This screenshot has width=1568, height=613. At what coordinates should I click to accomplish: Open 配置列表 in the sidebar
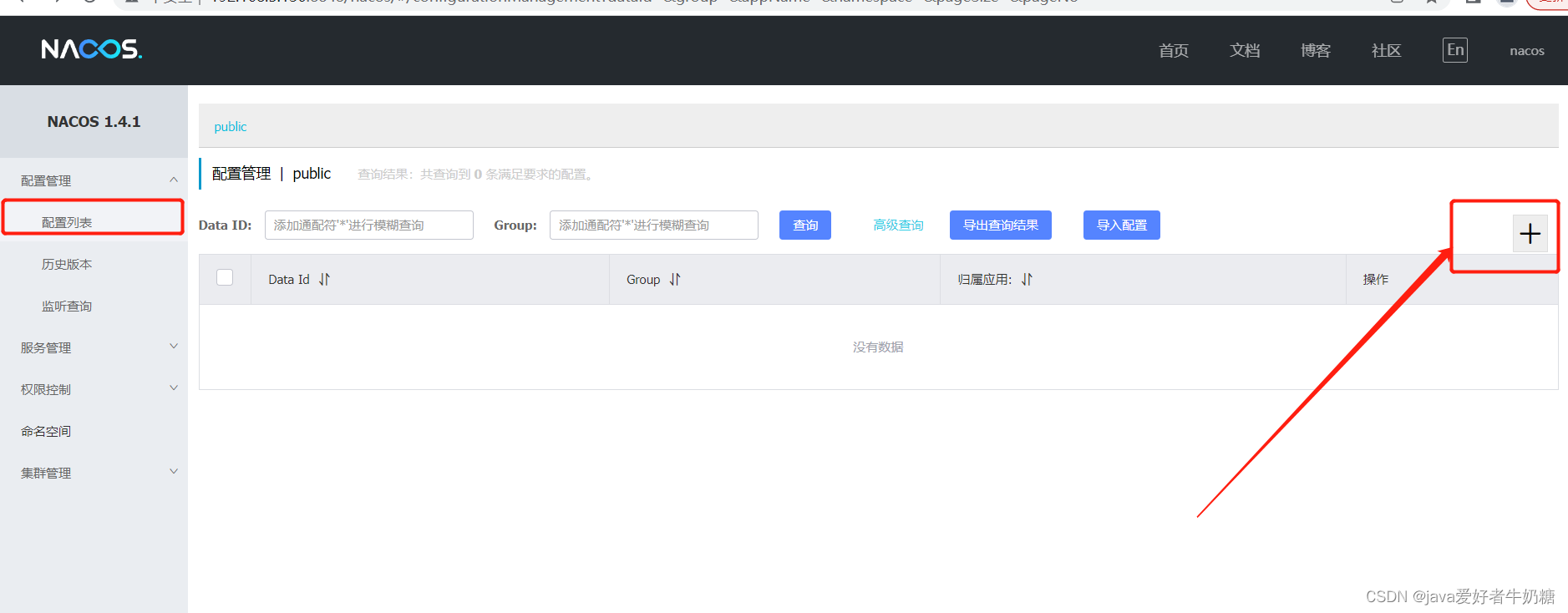(x=67, y=222)
